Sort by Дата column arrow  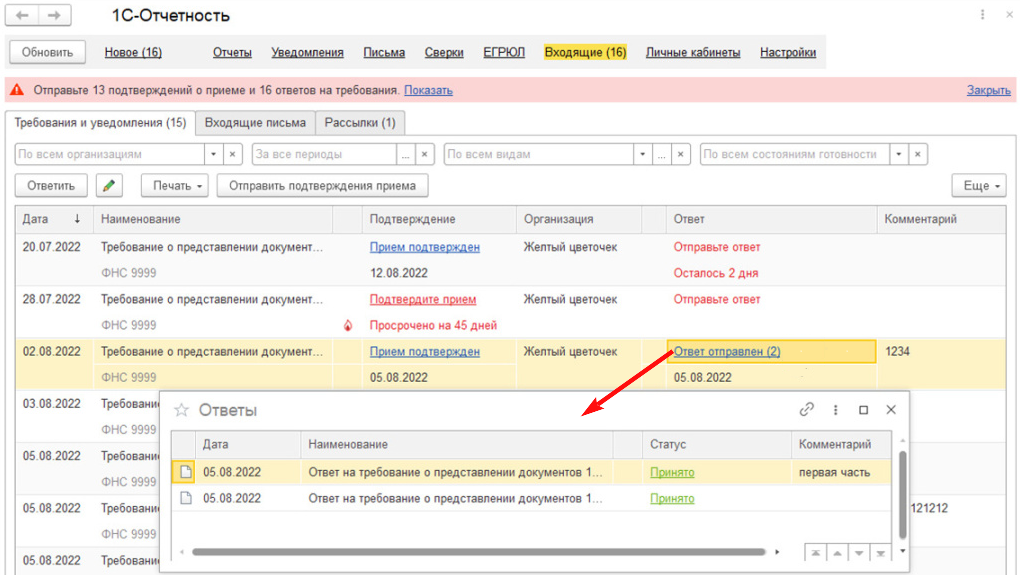(x=77, y=219)
